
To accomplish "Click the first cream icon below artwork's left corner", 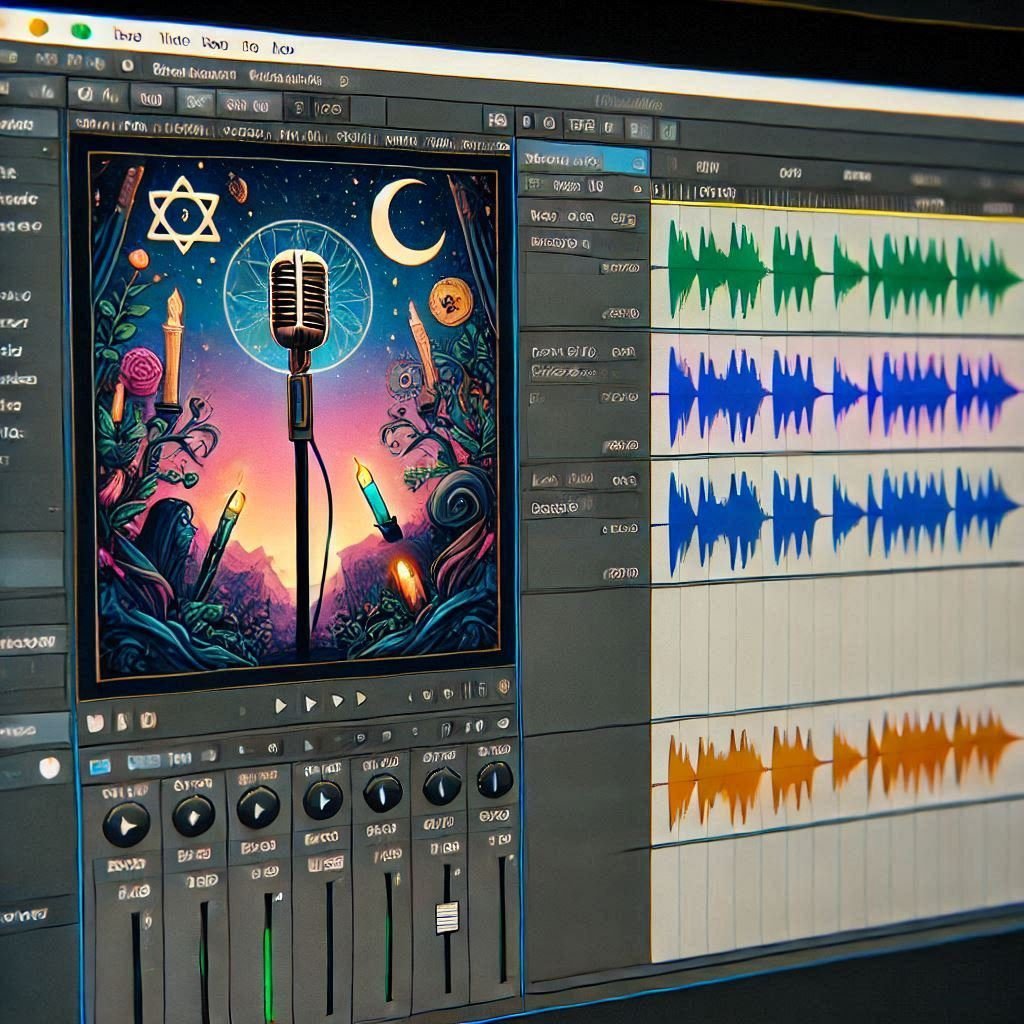I will click(95, 723).
